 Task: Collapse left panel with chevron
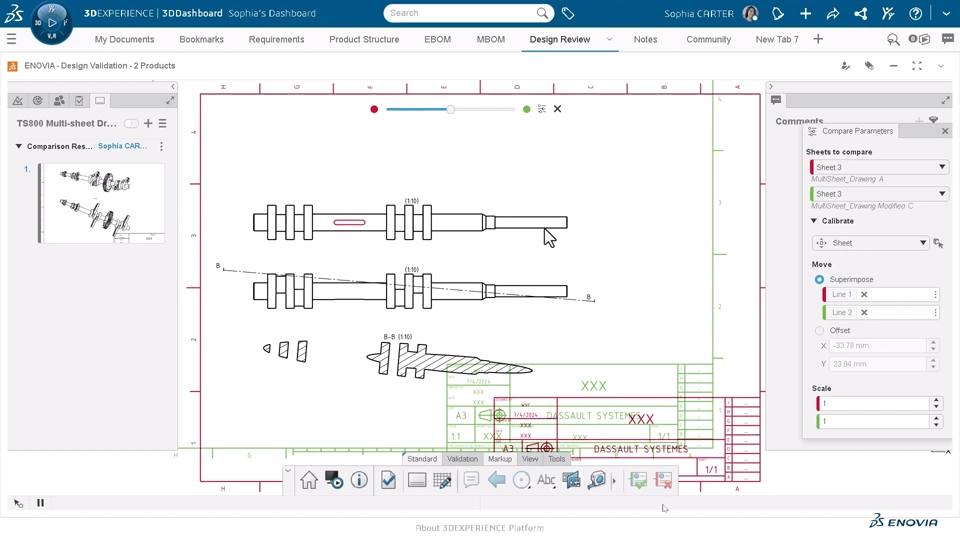click(x=173, y=86)
